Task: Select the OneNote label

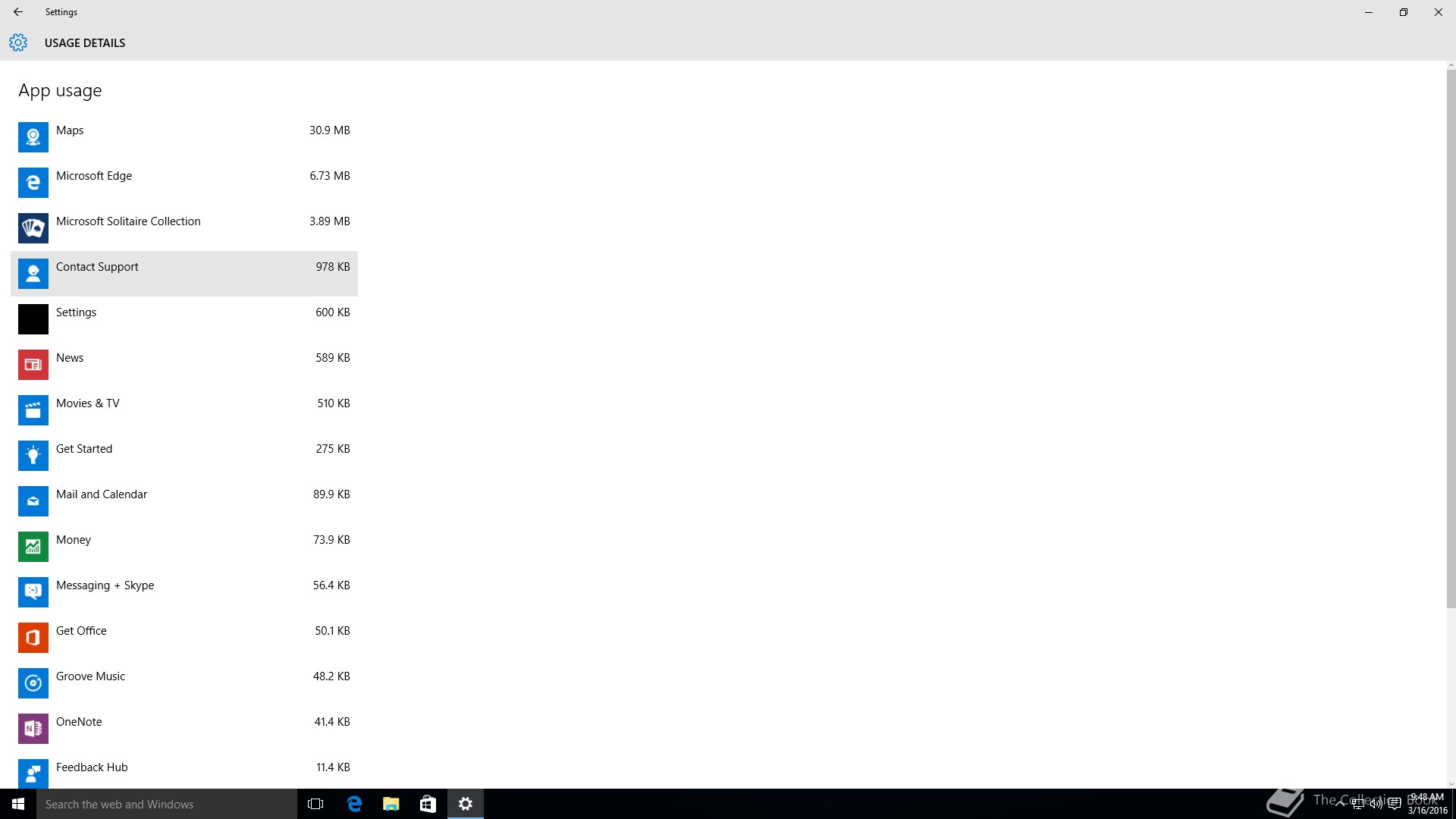Action: [79, 722]
